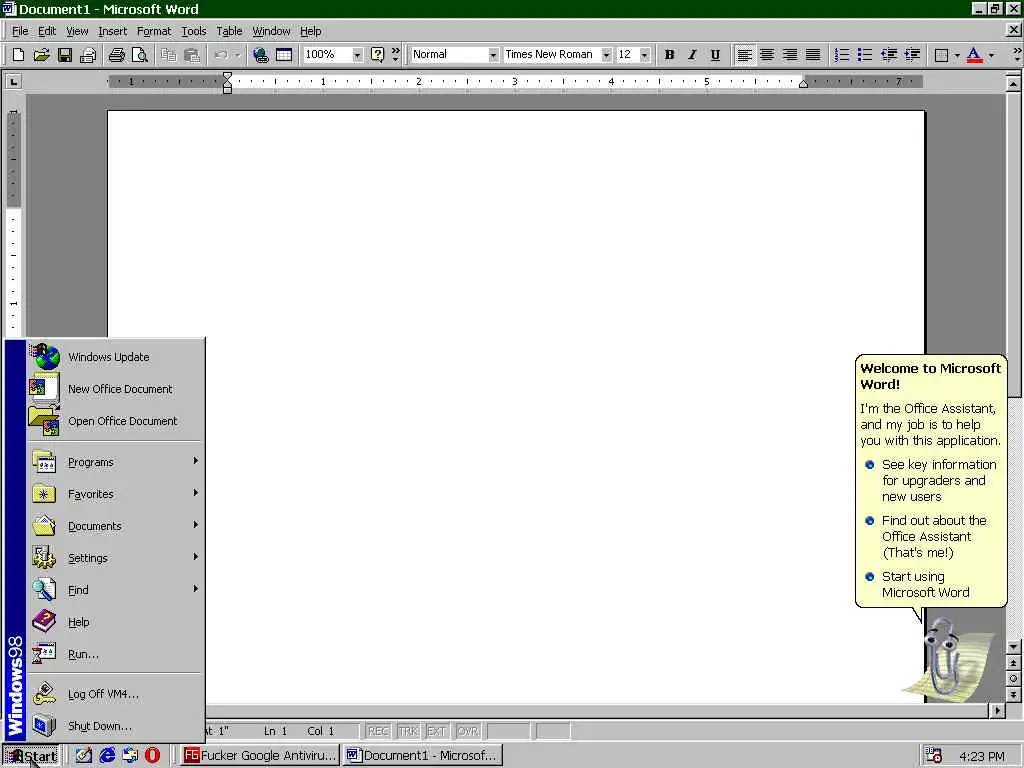Click the Font Color red A swatch
This screenshot has width=1024, height=768.
974,55
